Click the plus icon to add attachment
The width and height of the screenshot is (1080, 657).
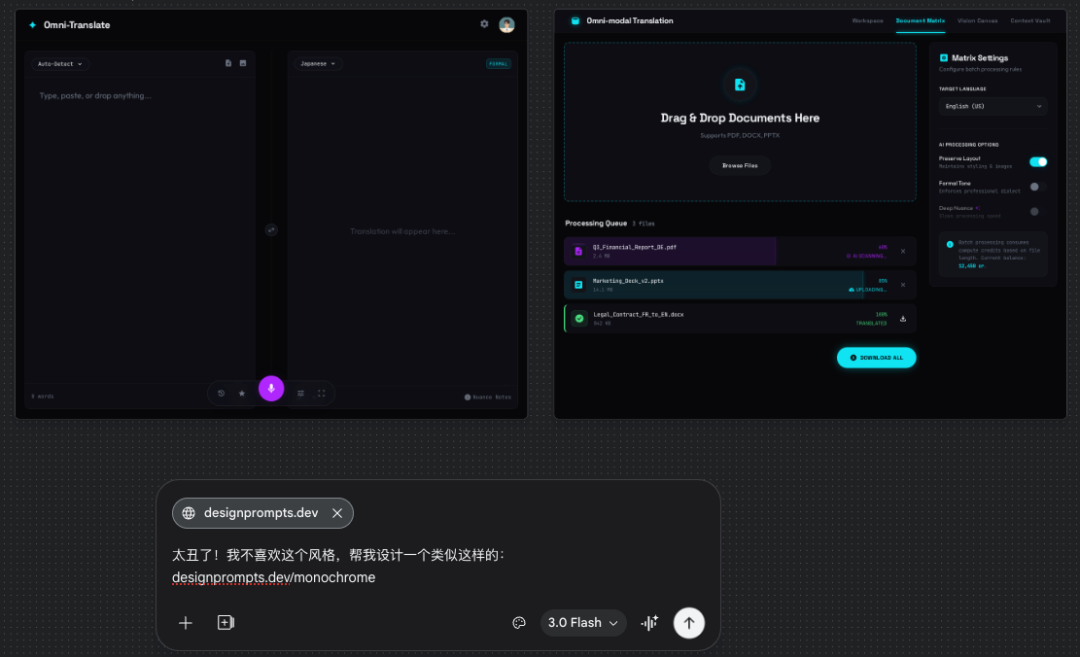[x=185, y=623]
